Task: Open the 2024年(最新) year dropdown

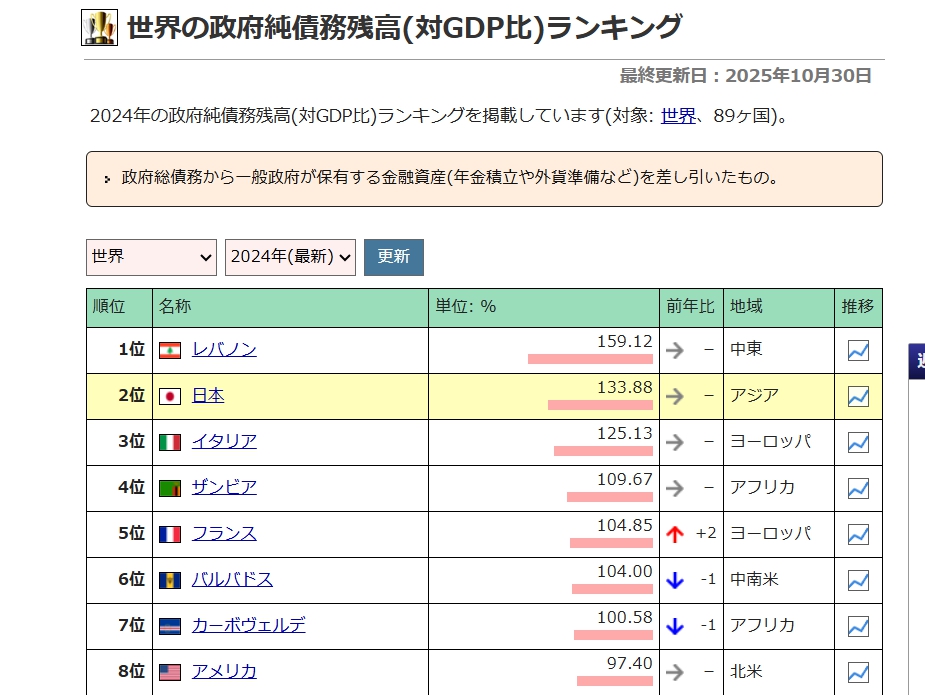Action: click(x=290, y=257)
